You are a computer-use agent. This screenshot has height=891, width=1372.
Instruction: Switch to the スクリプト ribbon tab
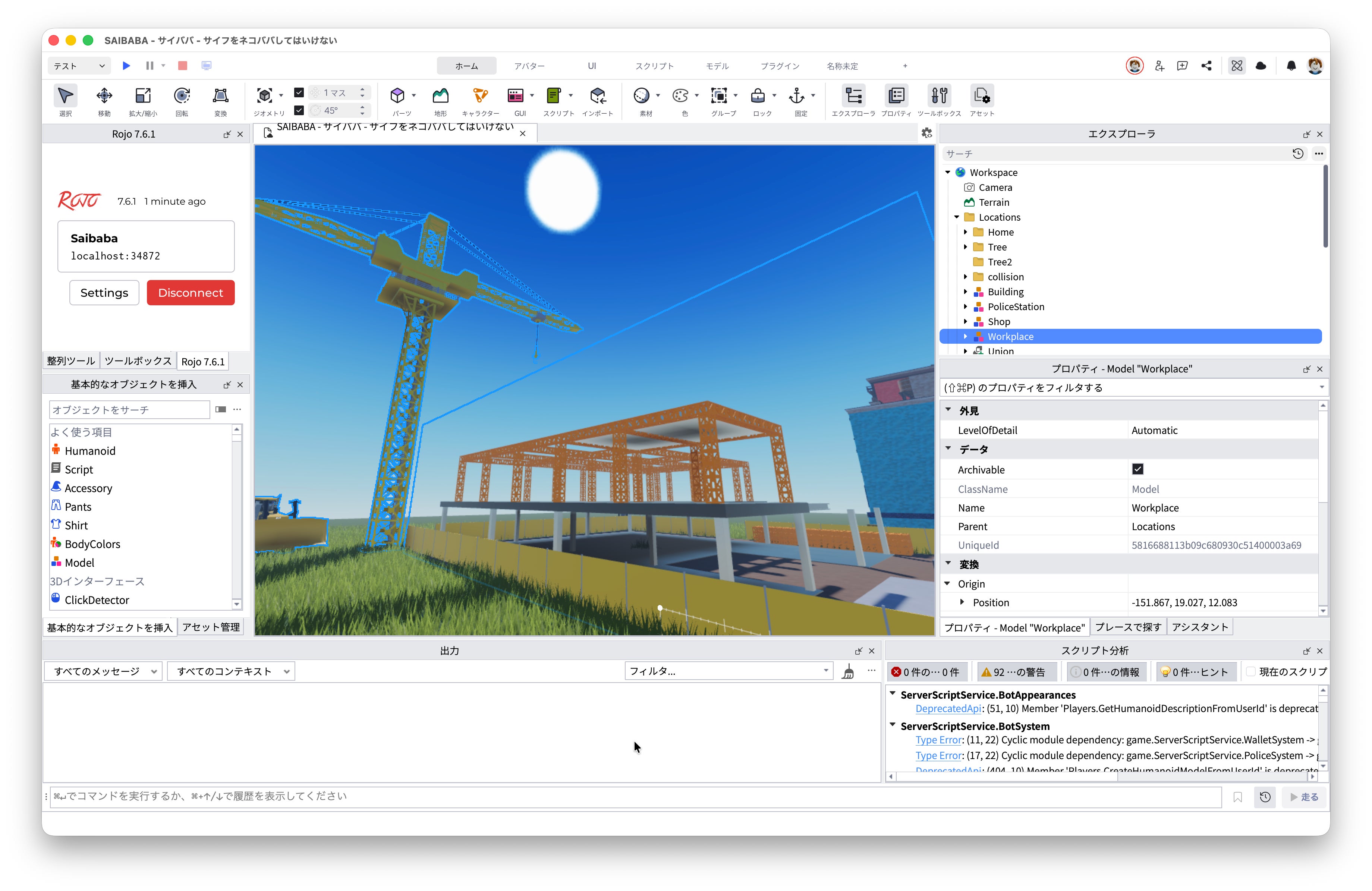pos(654,66)
